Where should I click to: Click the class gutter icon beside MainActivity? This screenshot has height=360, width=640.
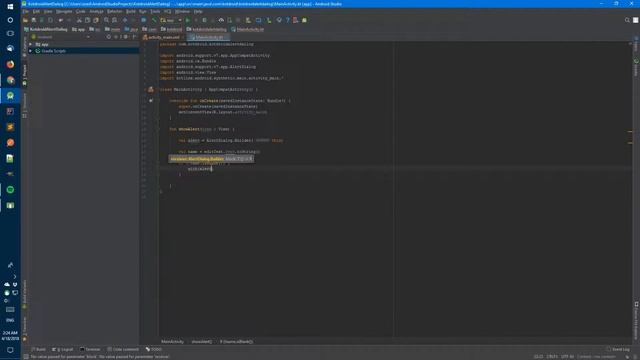coord(151,89)
